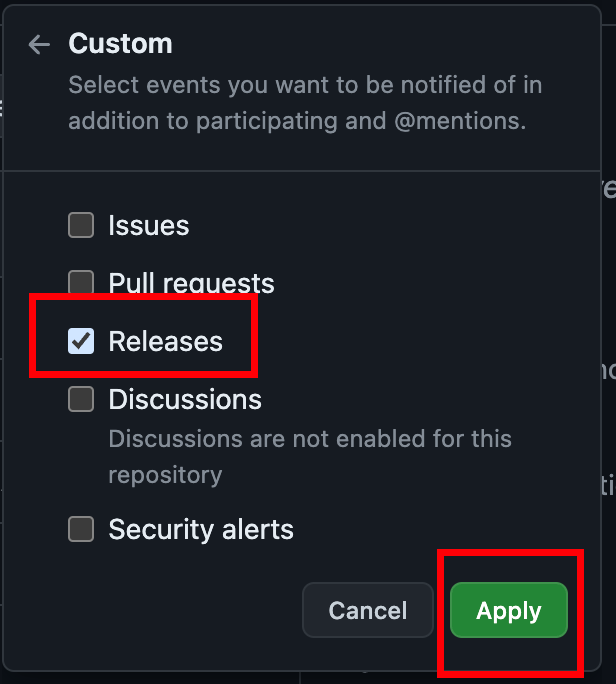The width and height of the screenshot is (616, 684).
Task: Click the checkmark inside the Releases box
Action: [81, 341]
